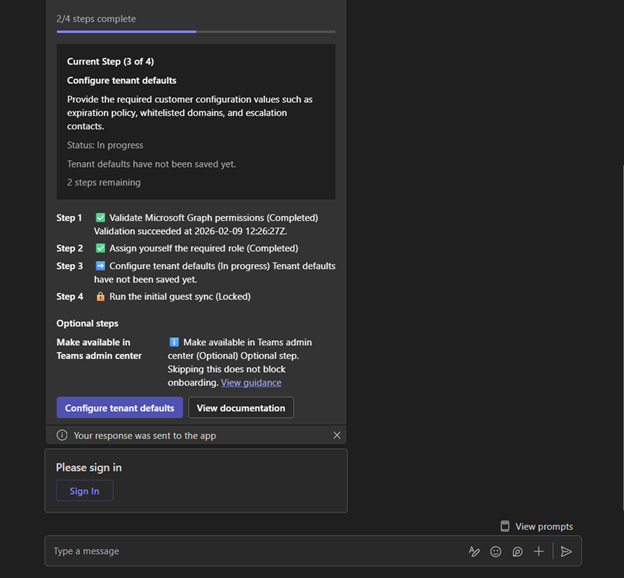The width and height of the screenshot is (624, 578).
Task: Click the Loop components icon in compose box
Action: pyautogui.click(x=517, y=551)
